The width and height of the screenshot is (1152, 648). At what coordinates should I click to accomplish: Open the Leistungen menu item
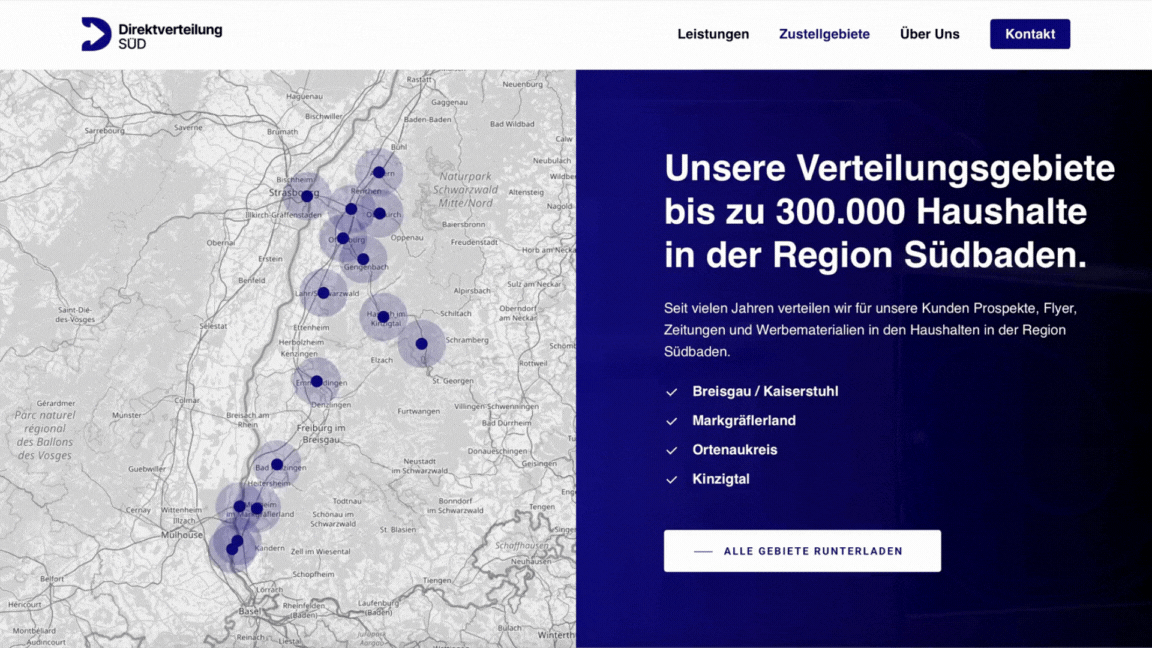tap(713, 34)
